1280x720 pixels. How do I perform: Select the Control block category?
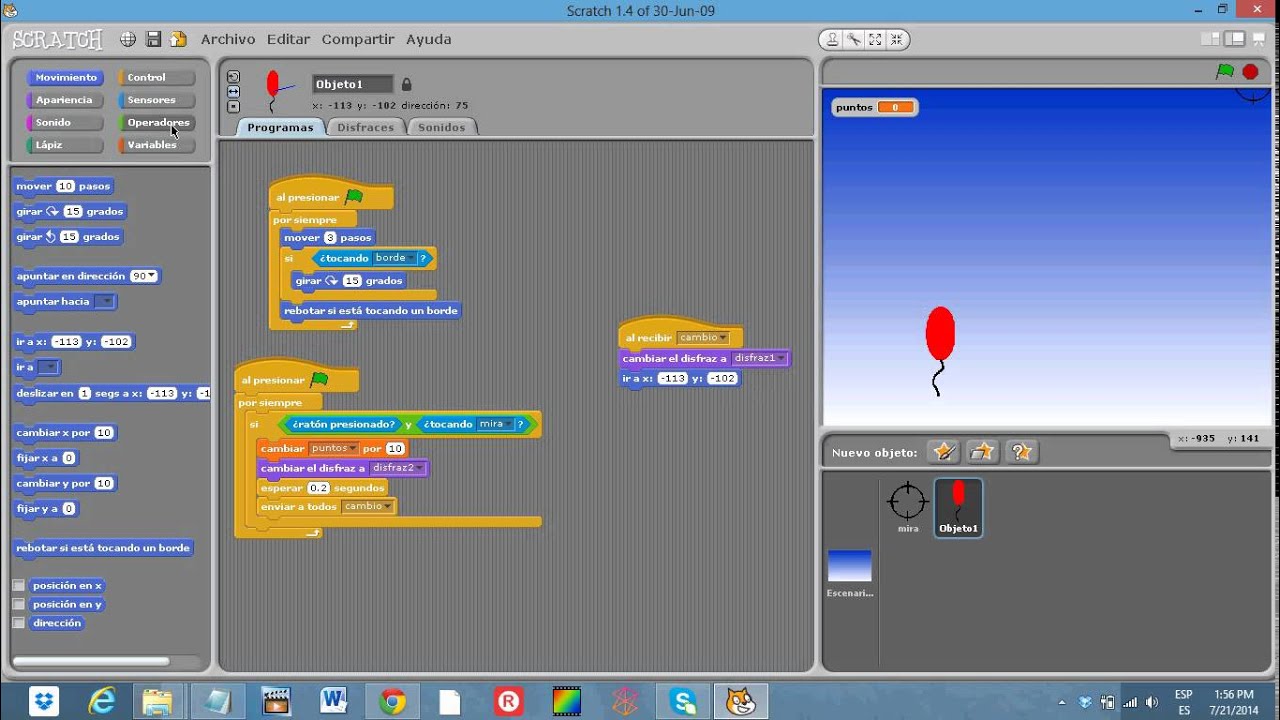[155, 77]
